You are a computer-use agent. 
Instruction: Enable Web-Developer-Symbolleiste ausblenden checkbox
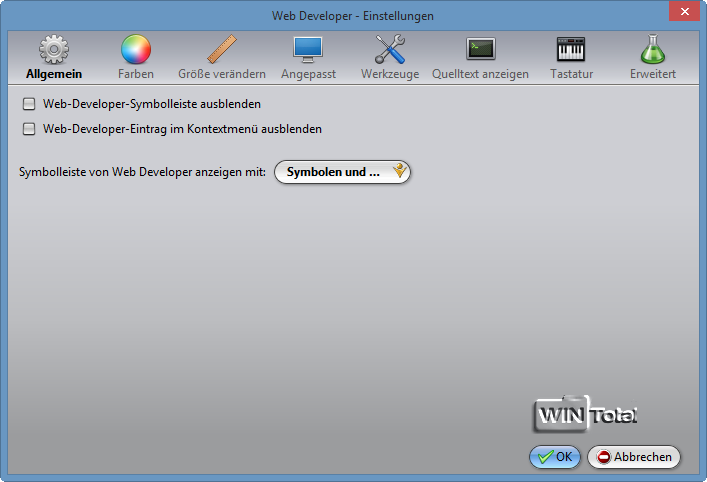tap(29, 104)
